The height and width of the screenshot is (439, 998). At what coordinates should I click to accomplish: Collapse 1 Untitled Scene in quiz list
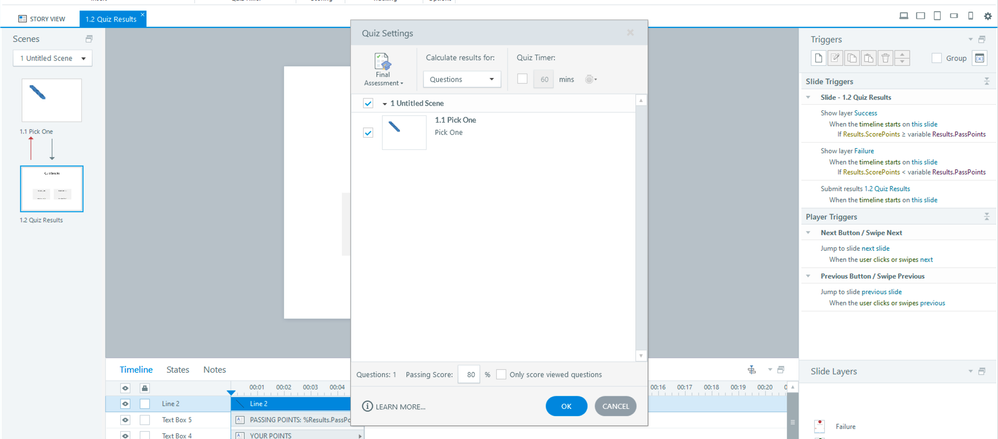[384, 103]
